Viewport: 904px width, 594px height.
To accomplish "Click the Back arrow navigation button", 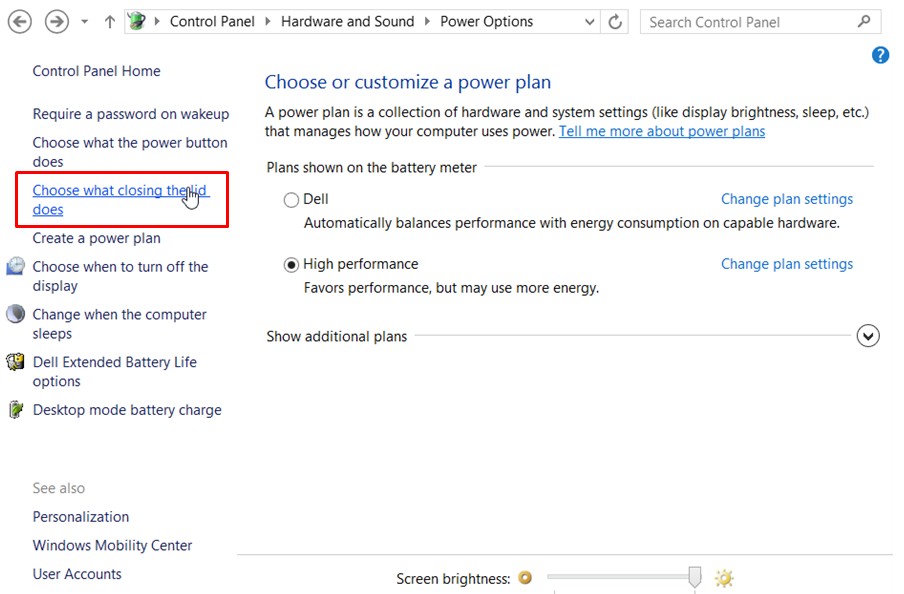I will (x=19, y=21).
